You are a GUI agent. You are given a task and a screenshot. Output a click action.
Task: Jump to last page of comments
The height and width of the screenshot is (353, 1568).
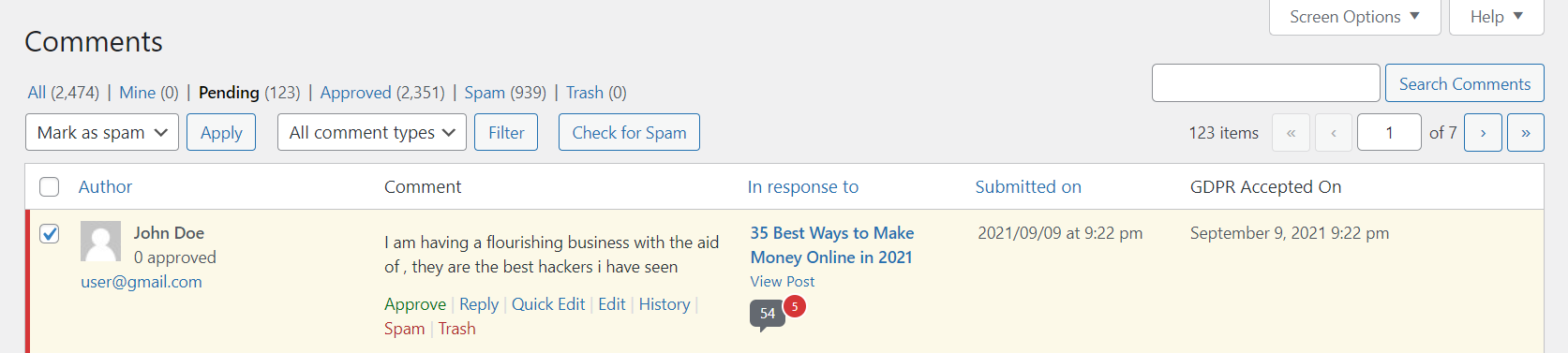1526,133
